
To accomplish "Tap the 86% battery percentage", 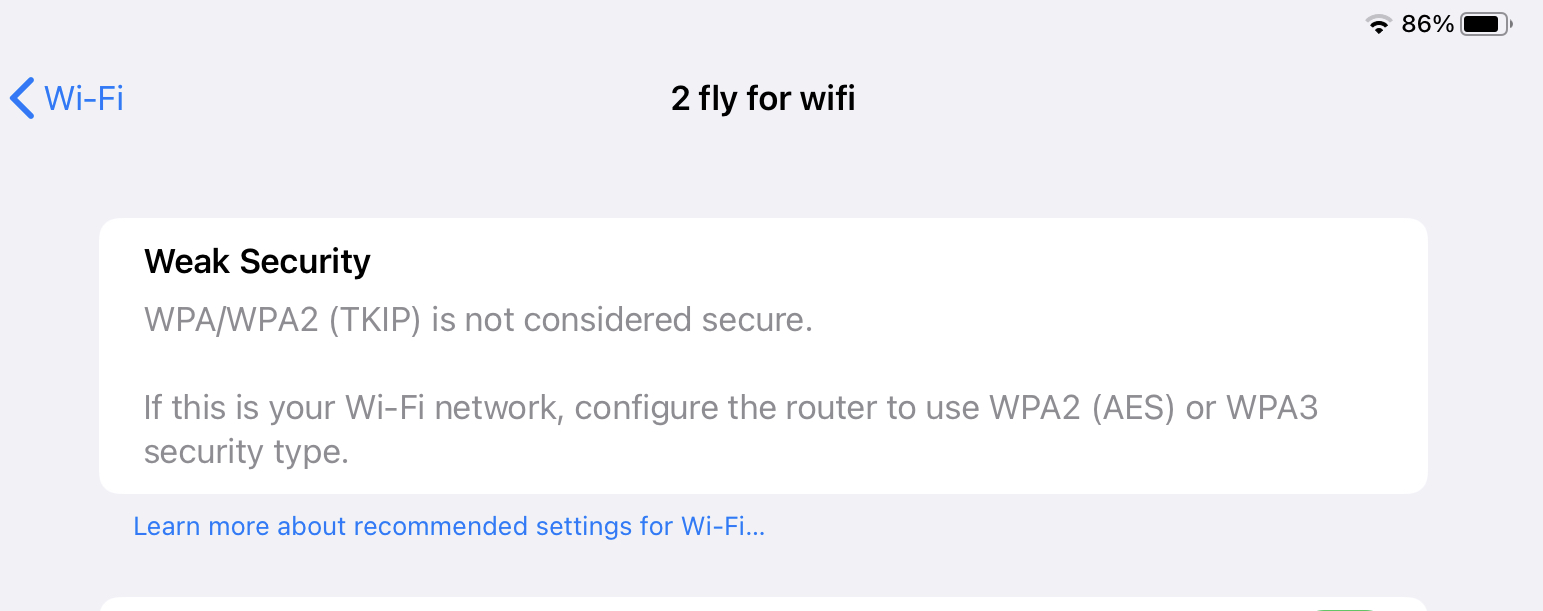I will 1427,25.
